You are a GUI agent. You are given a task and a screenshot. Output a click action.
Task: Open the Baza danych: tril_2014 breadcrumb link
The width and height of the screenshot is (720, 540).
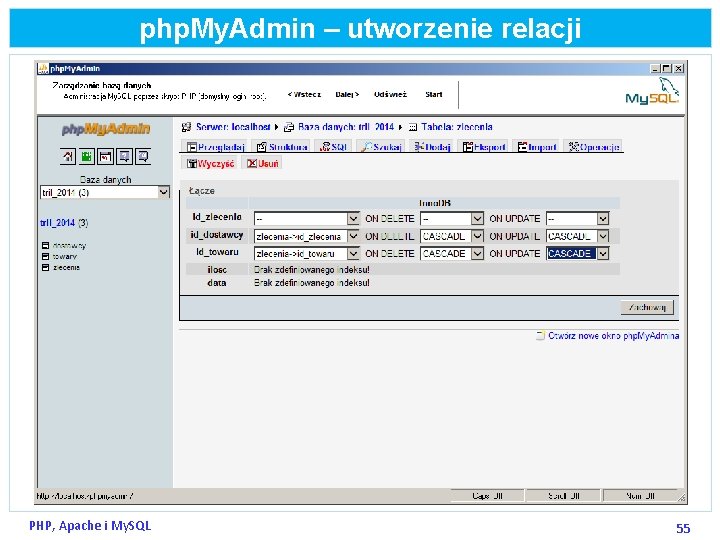tap(346, 127)
